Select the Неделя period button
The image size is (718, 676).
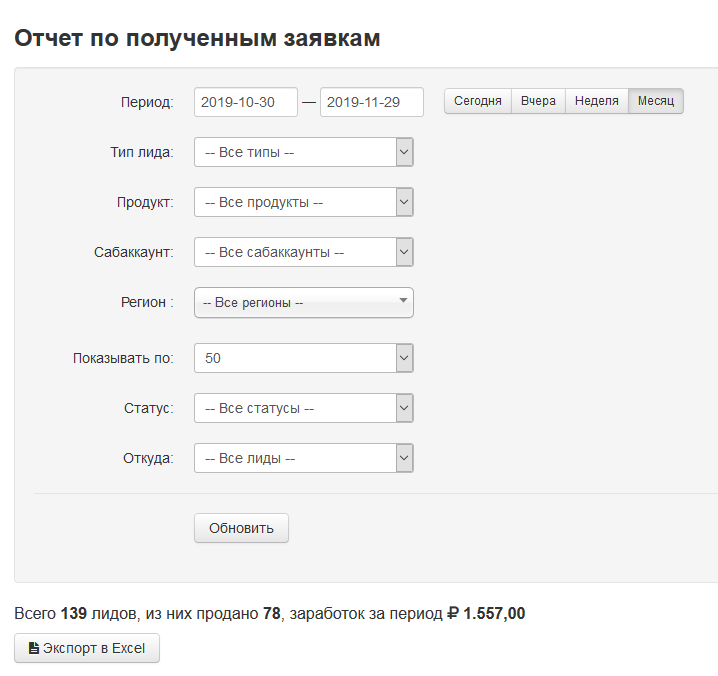[x=597, y=101]
